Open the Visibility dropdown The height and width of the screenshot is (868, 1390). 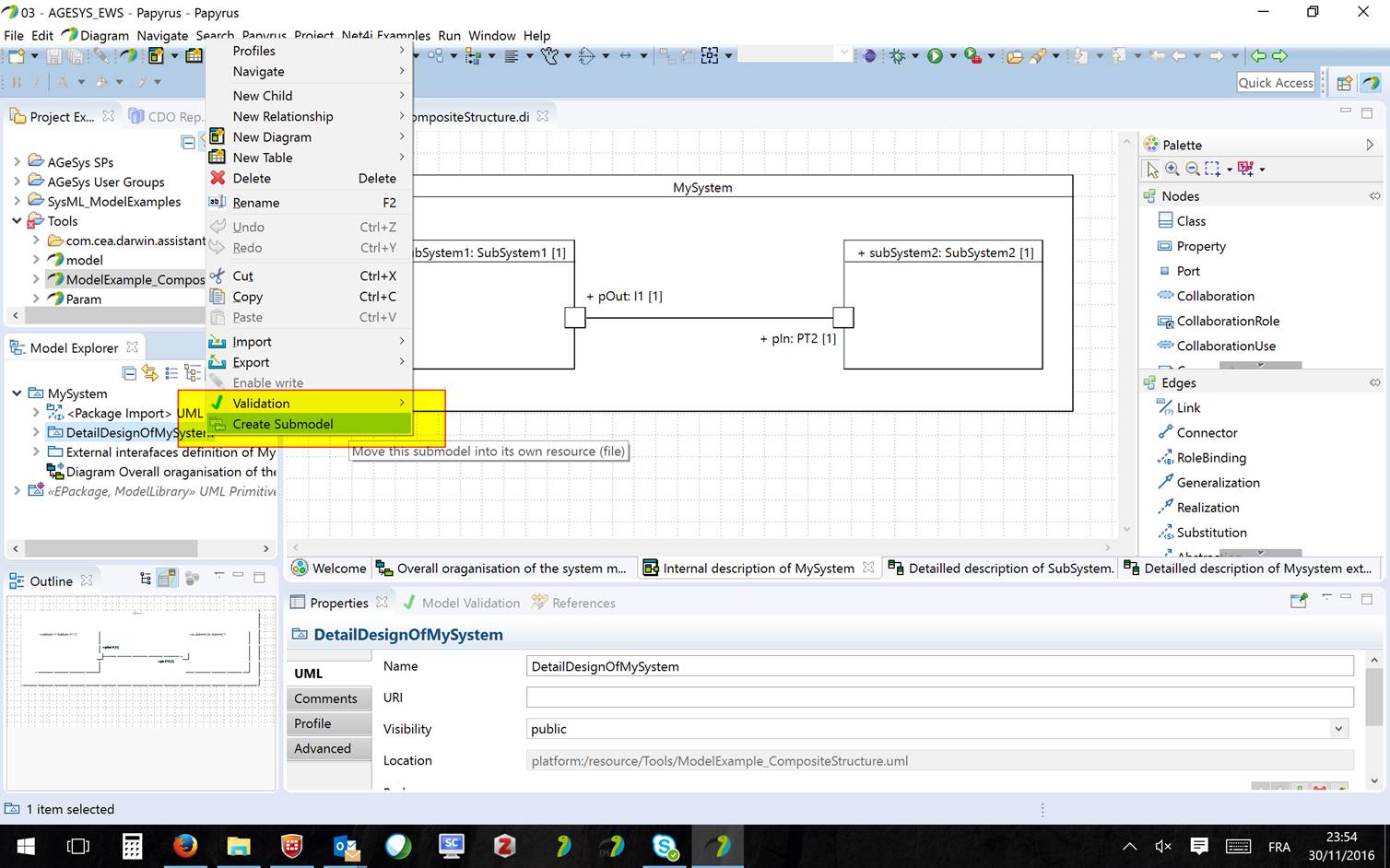coord(1337,729)
